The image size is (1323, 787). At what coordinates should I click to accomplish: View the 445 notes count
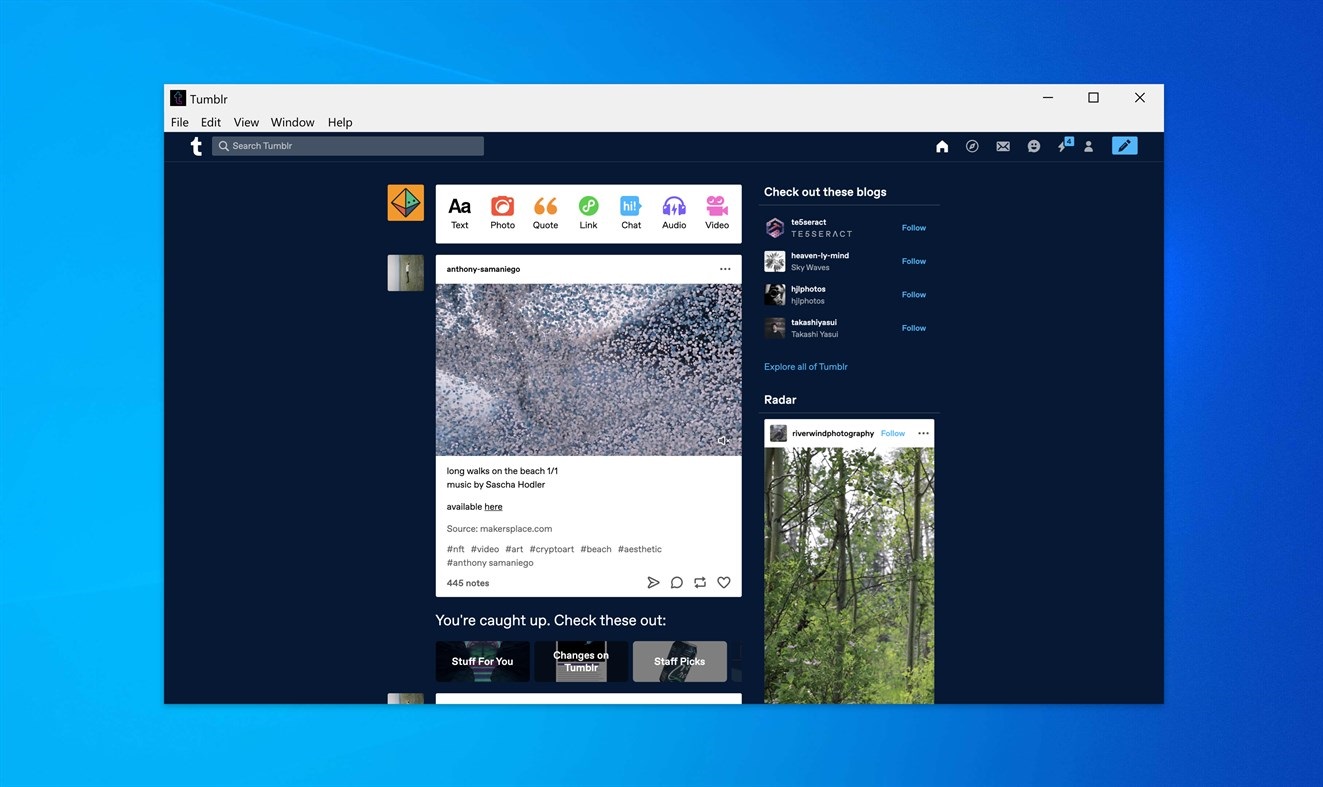point(468,583)
